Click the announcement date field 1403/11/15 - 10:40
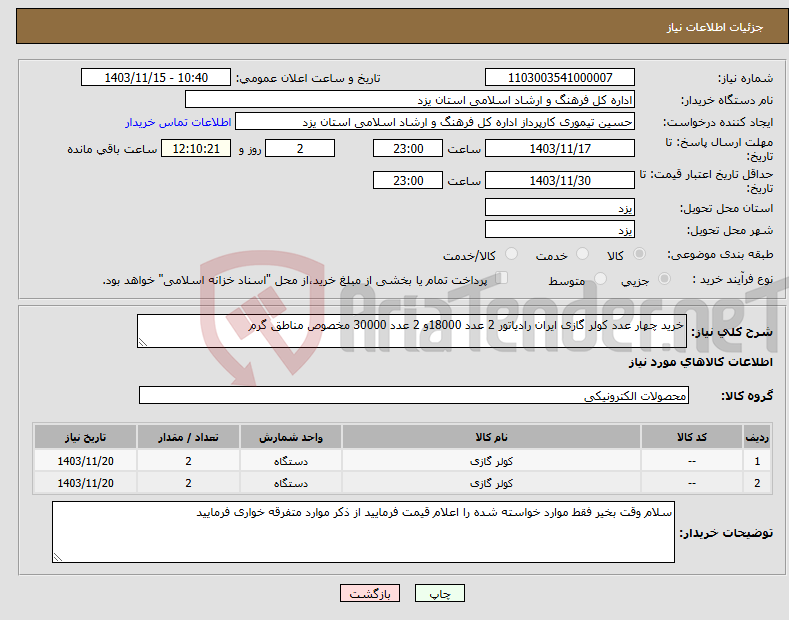Image resolution: width=789 pixels, height=620 pixels. 156,78
